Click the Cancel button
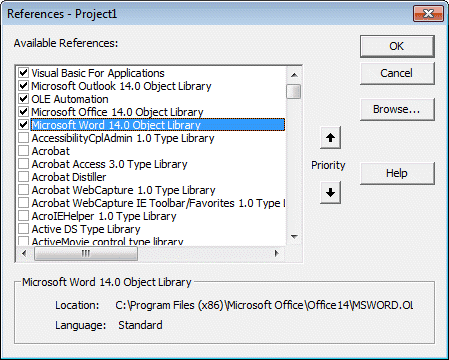 click(x=397, y=73)
